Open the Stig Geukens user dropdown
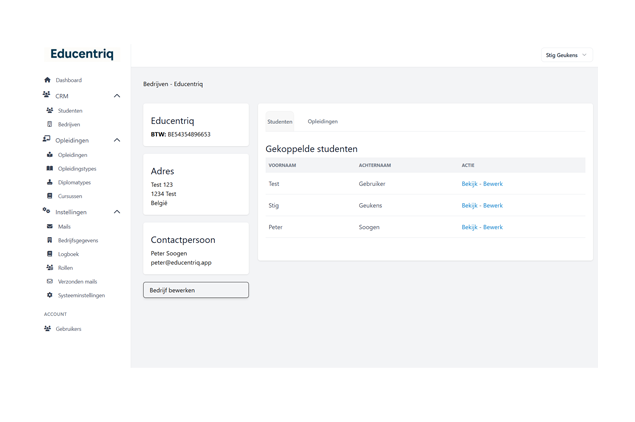Image resolution: width=635 pixels, height=422 pixels. (x=566, y=55)
